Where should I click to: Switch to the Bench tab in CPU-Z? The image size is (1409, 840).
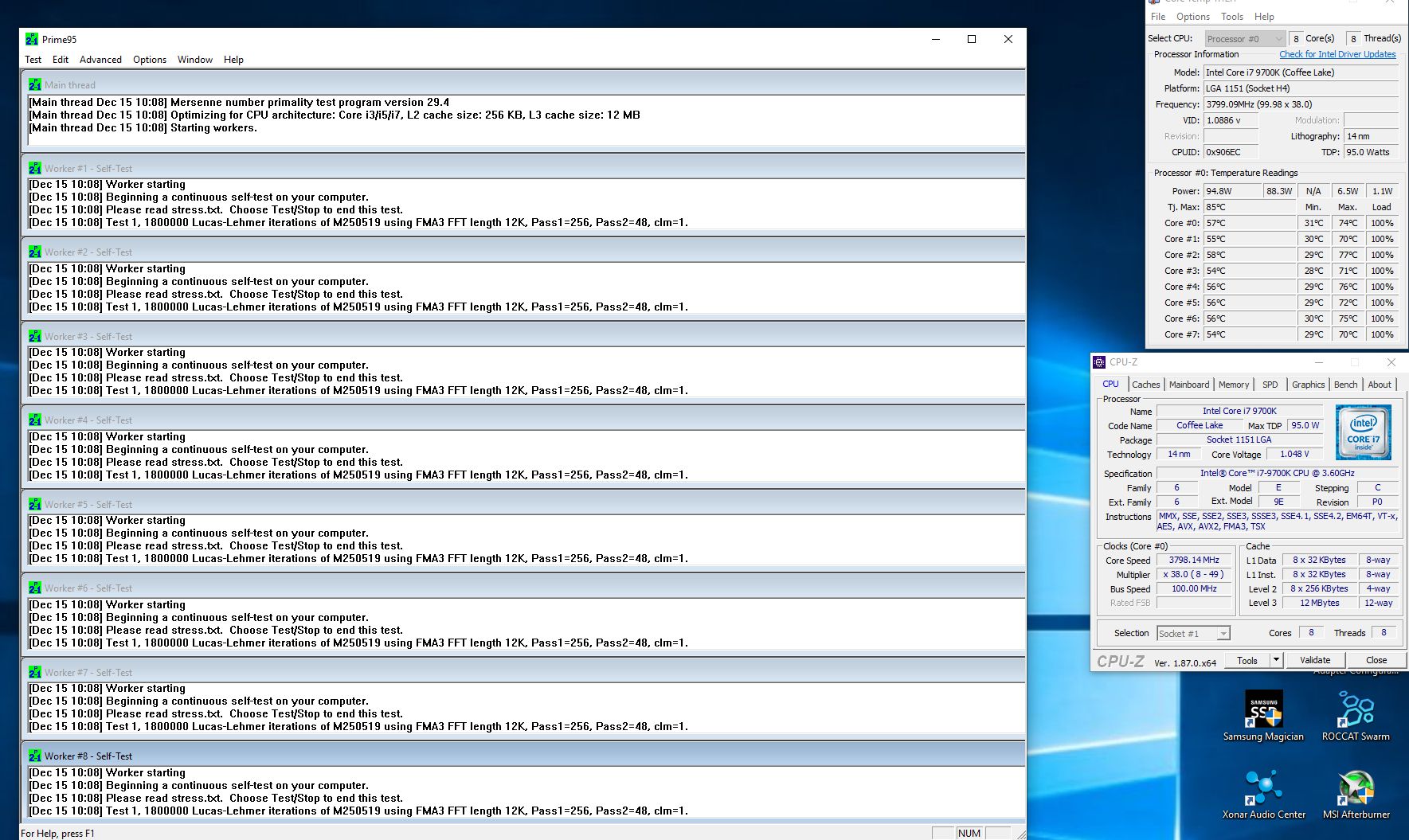point(1346,385)
